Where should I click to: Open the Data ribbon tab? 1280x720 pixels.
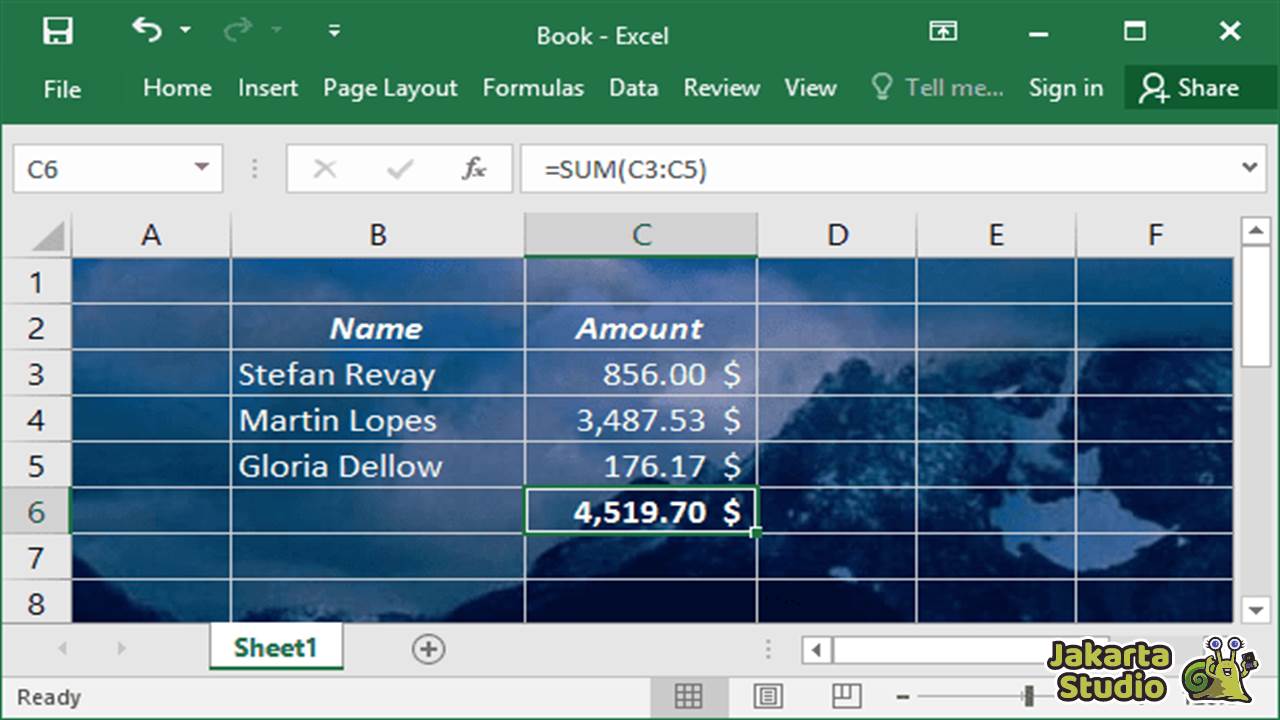(633, 88)
